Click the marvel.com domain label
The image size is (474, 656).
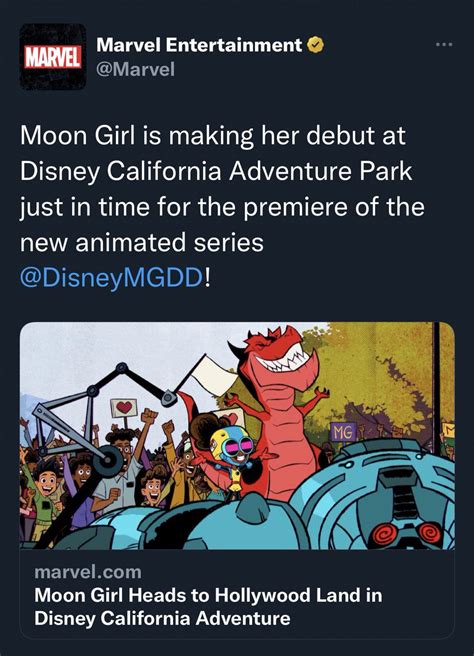coord(88,572)
